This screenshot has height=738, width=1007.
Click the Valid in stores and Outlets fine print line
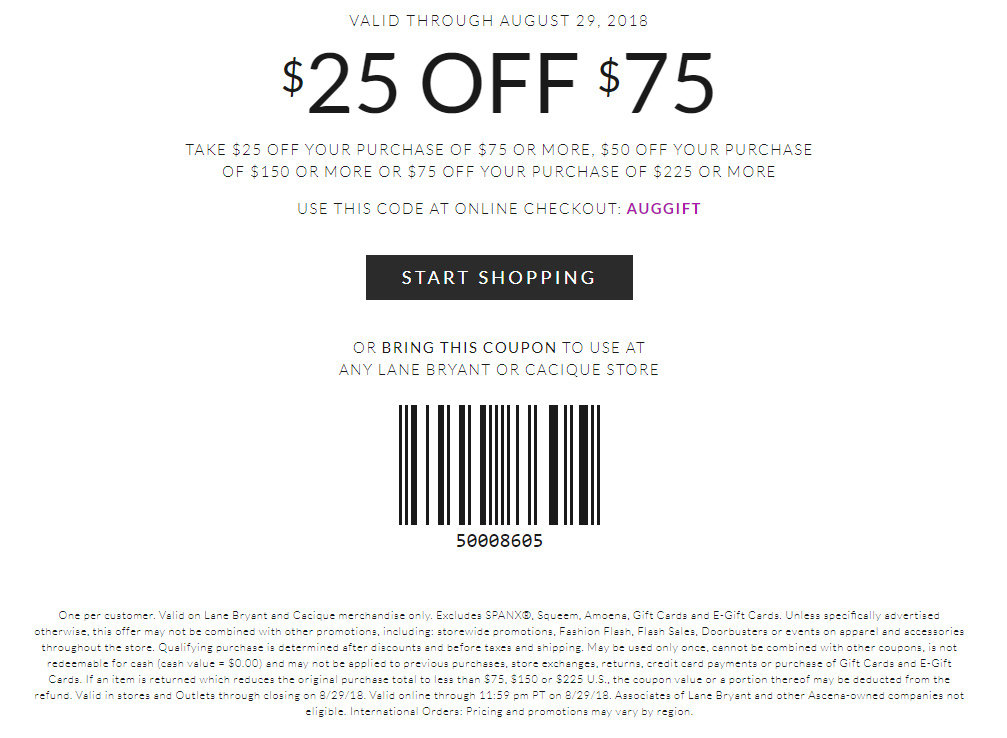499,695
